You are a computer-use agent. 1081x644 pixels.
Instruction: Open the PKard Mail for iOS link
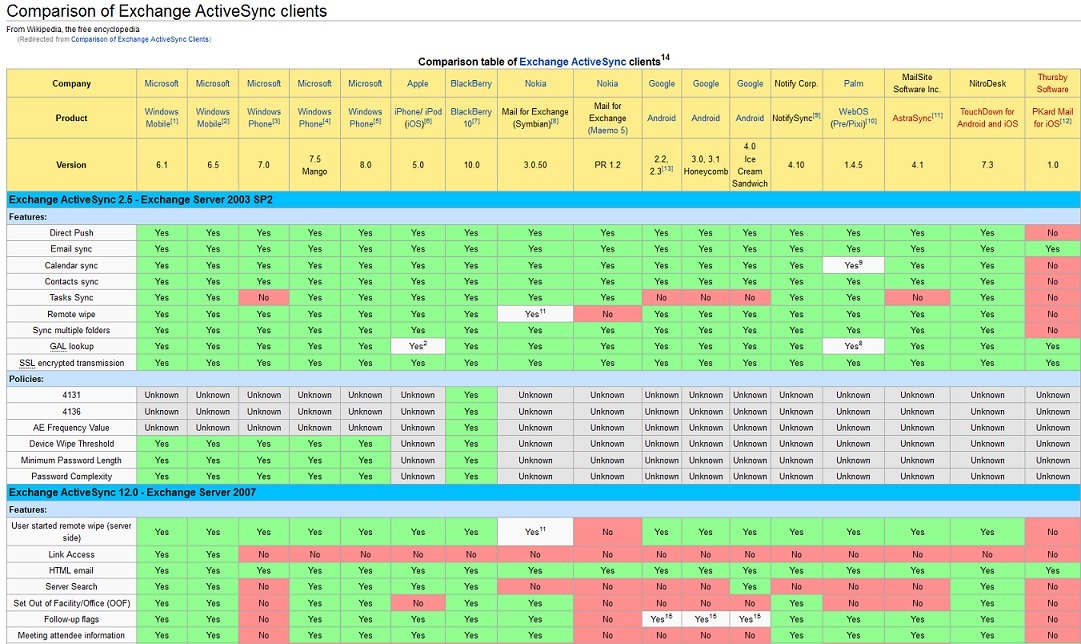click(x=1053, y=117)
